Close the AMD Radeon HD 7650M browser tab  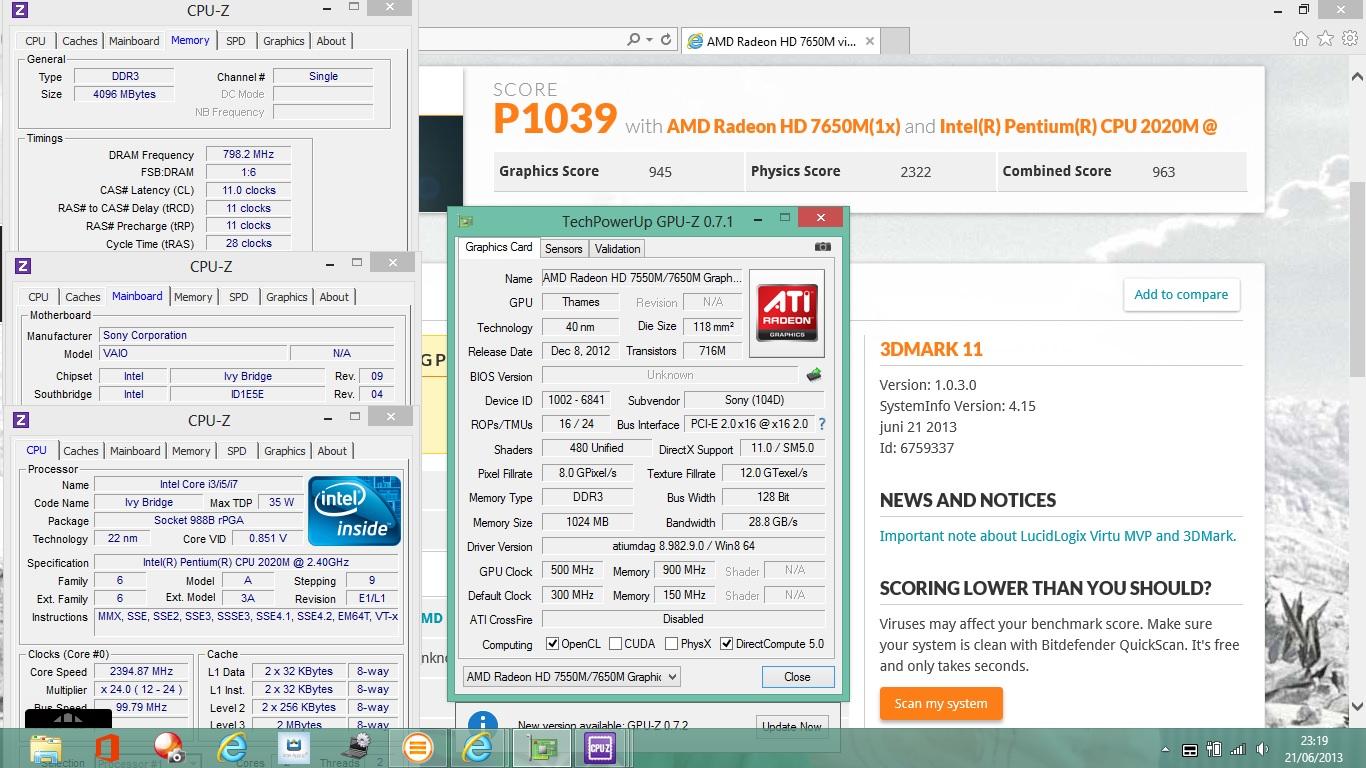point(869,41)
